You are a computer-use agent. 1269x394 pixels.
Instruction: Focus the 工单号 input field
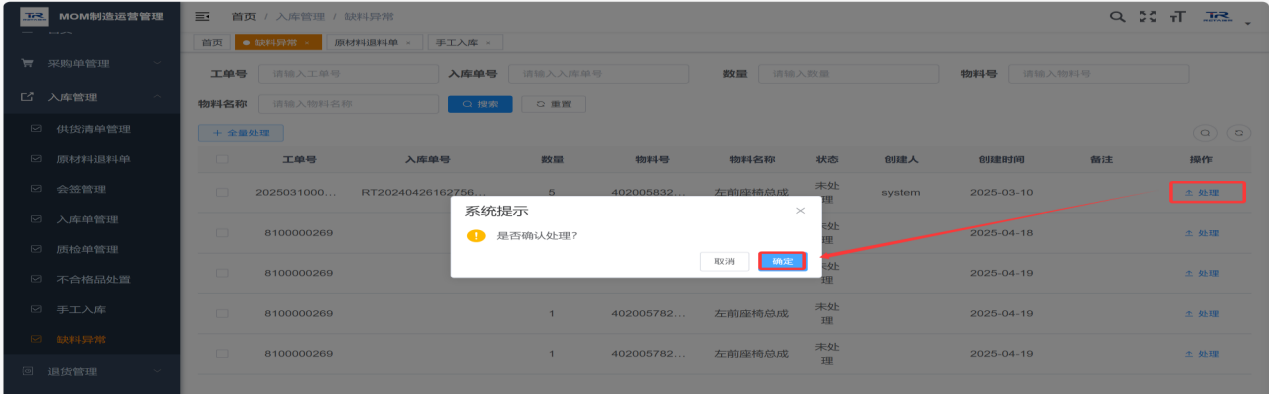coord(348,74)
